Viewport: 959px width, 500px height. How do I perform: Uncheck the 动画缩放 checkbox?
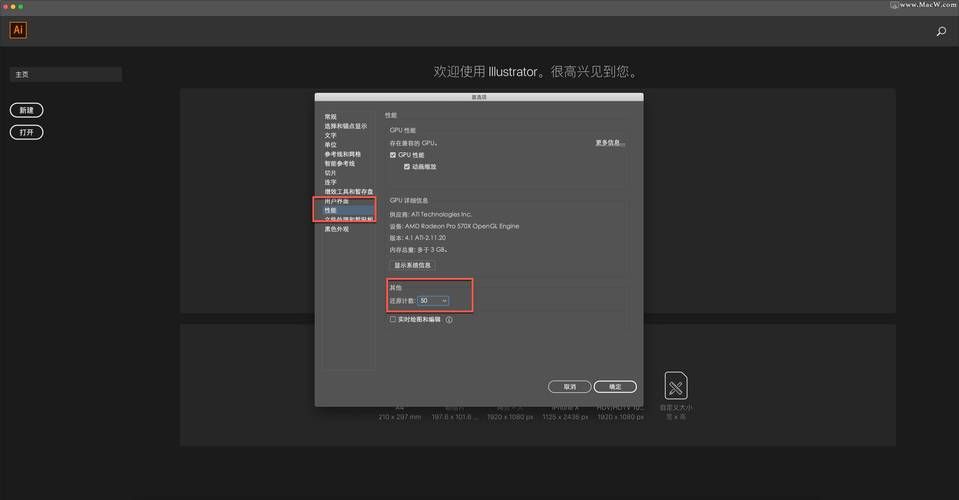[407, 167]
